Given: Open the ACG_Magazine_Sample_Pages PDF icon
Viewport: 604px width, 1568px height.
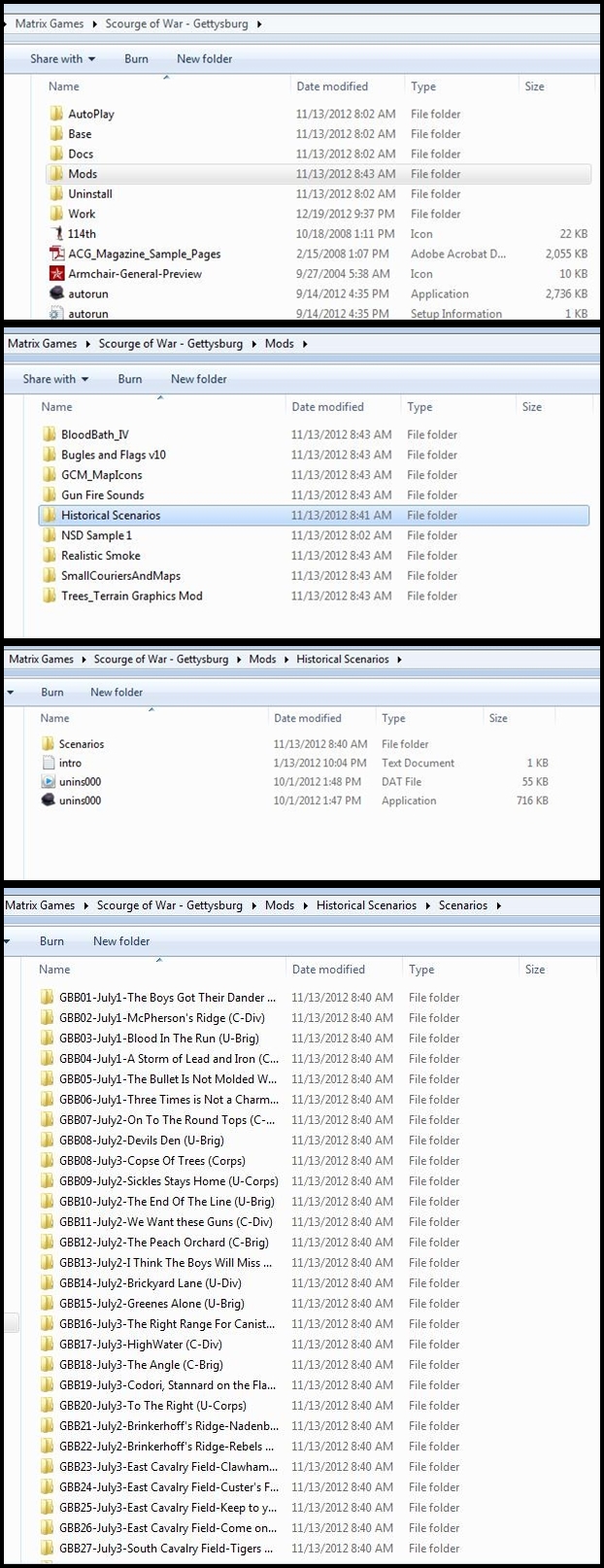Looking at the screenshot, I should point(56,254).
